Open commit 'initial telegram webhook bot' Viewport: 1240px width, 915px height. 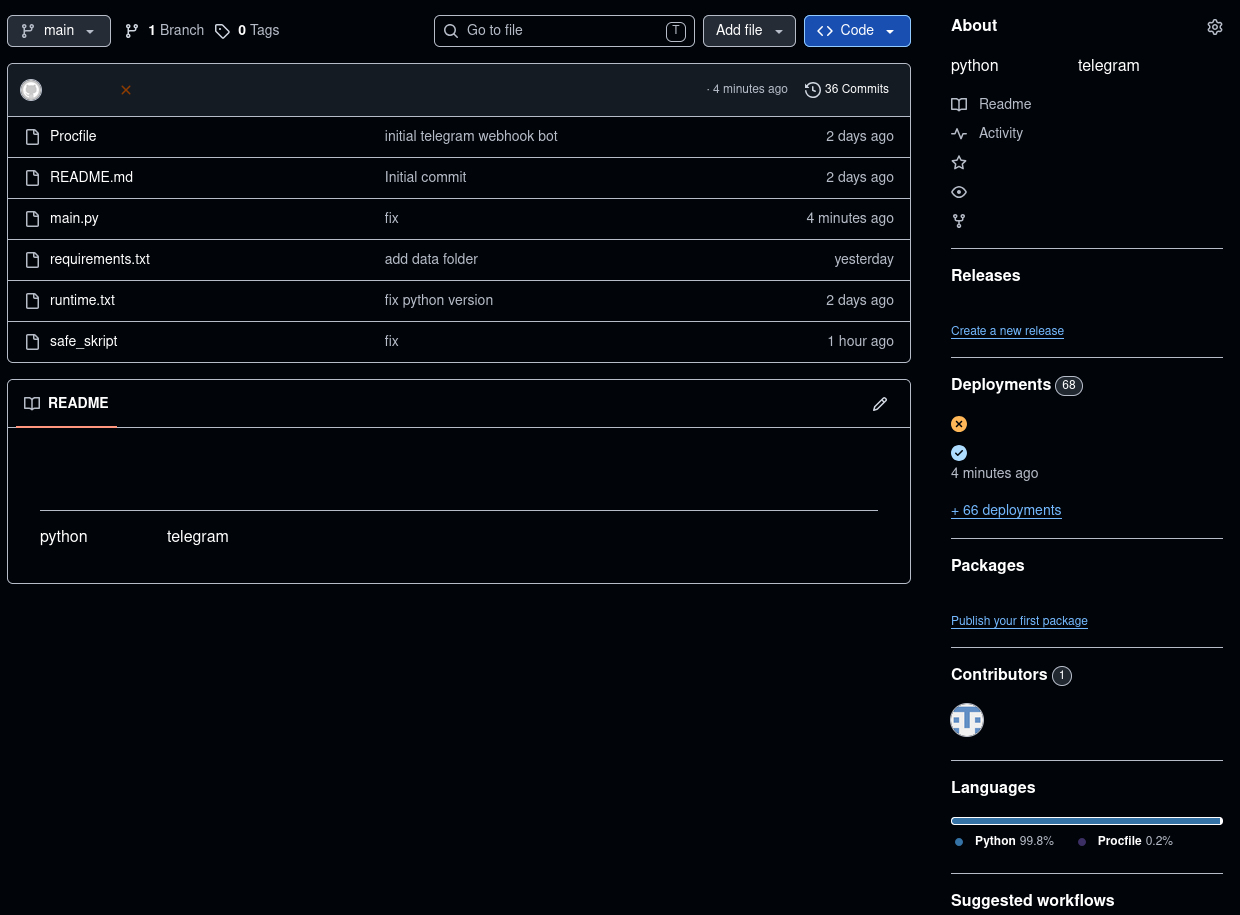pos(471,136)
